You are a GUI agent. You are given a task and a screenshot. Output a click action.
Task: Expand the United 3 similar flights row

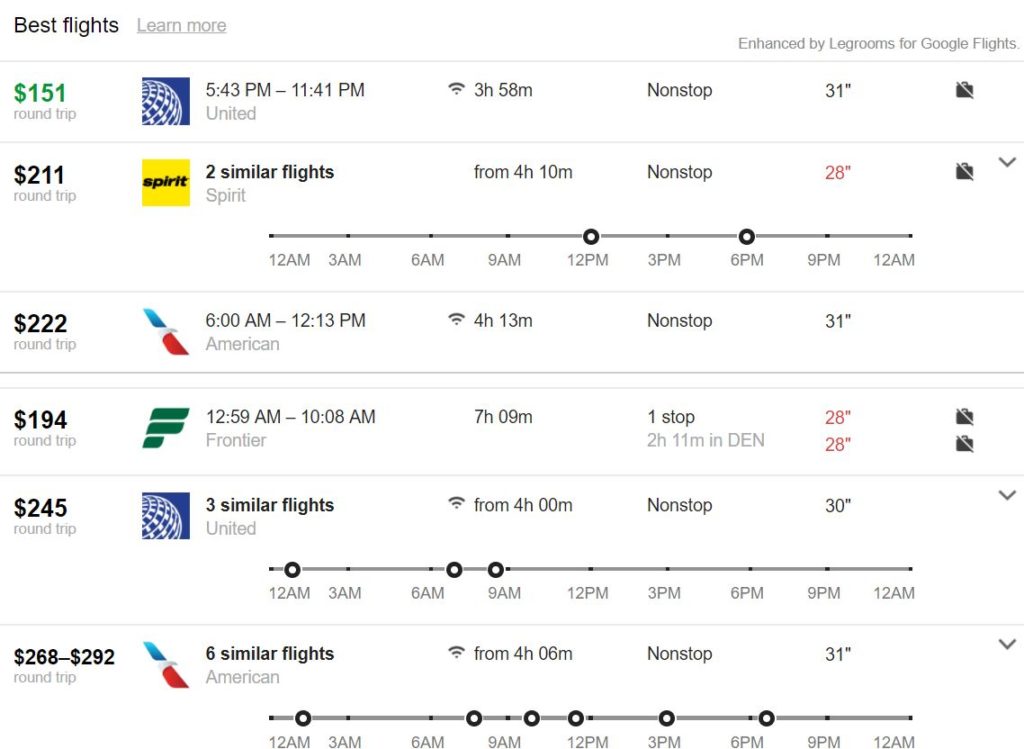click(1007, 495)
